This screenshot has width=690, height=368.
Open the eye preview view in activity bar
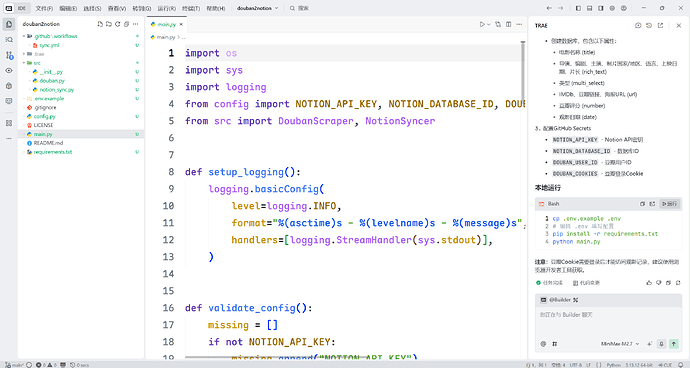tap(9, 70)
